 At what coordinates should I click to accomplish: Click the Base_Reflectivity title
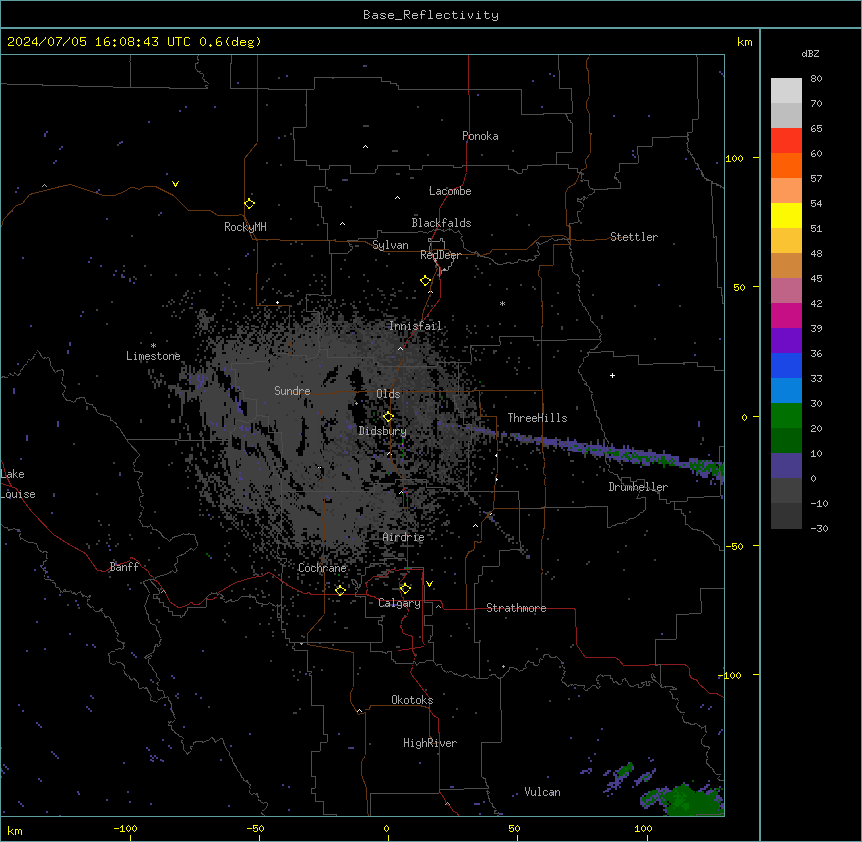431,15
